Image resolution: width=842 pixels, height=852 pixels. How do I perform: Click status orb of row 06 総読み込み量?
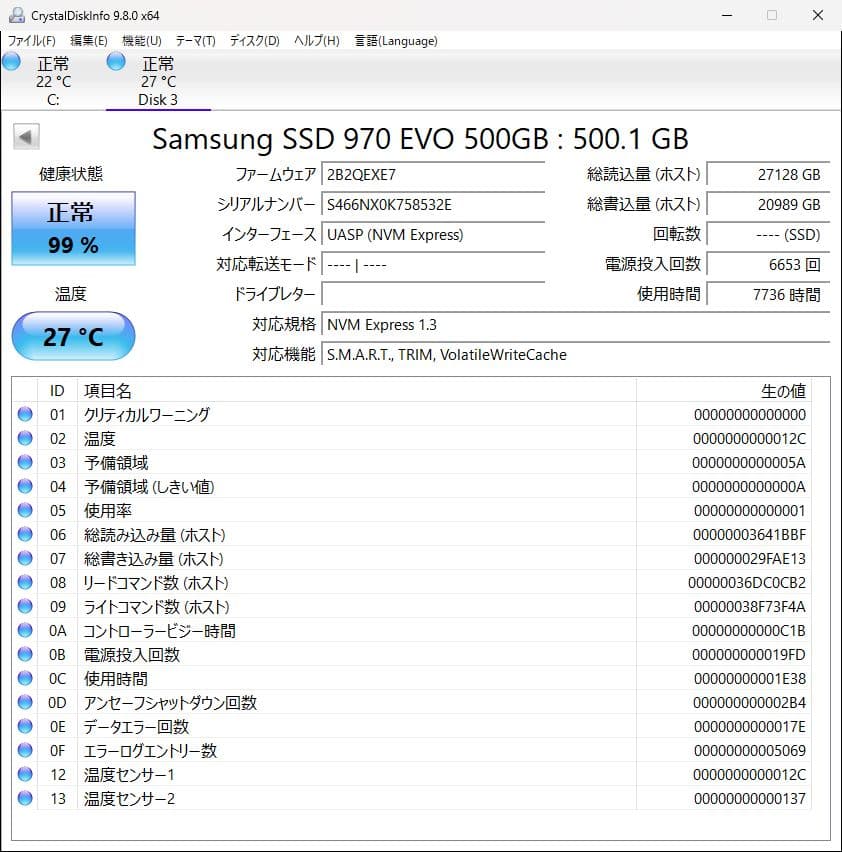tap(25, 534)
